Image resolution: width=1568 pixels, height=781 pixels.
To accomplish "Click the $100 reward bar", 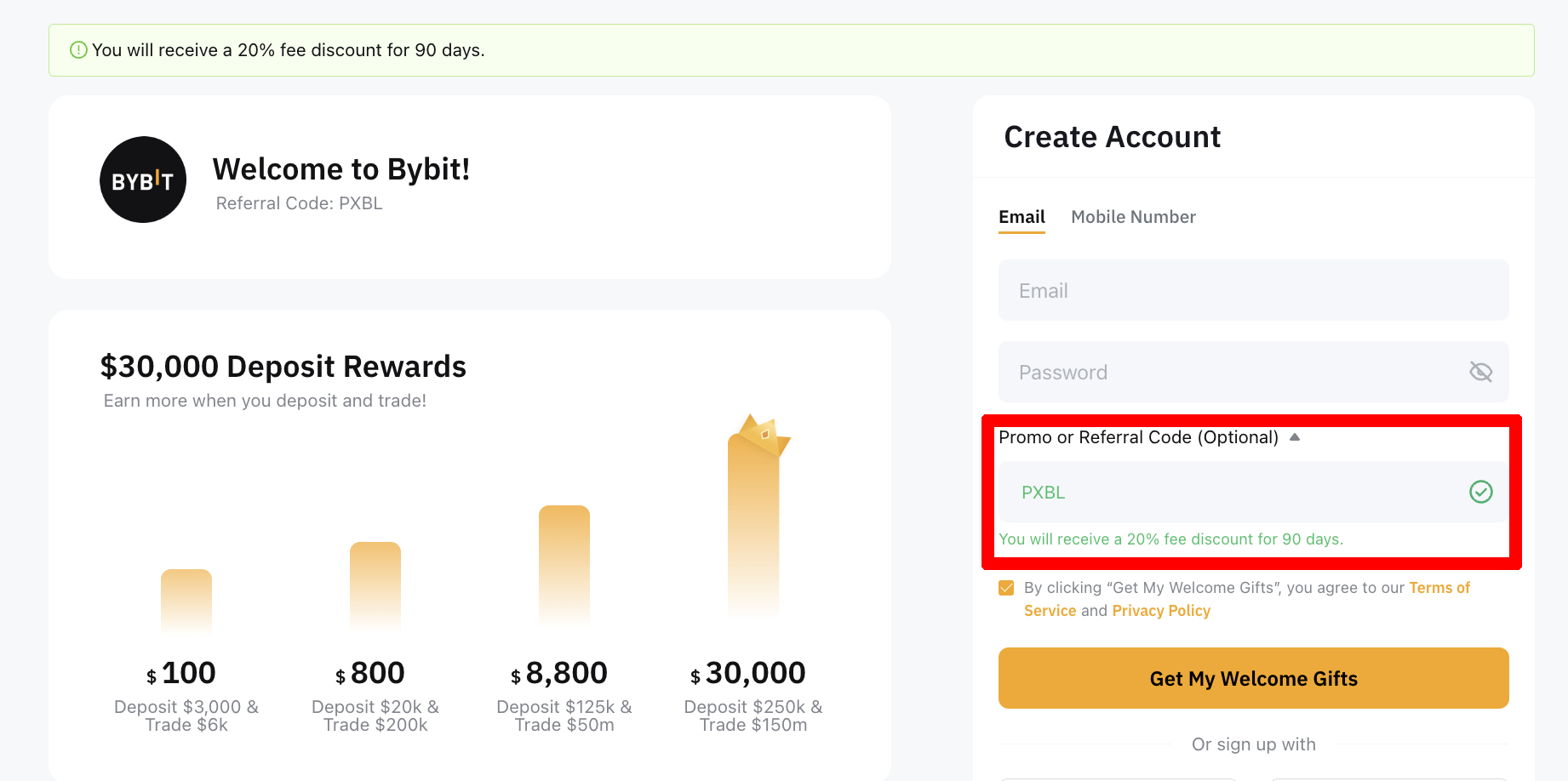I will coord(186,601).
